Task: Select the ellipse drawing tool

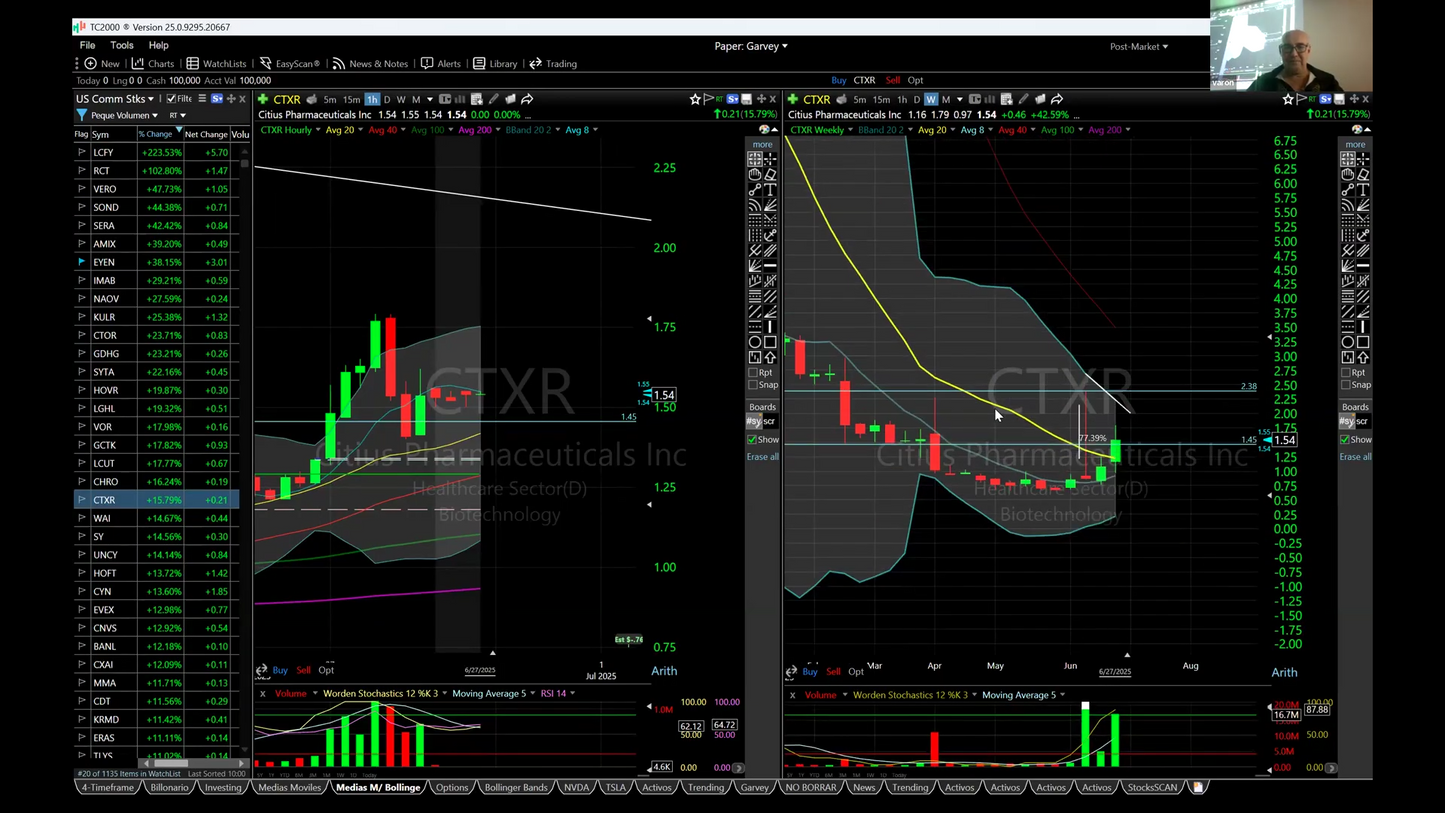Action: [x=755, y=342]
